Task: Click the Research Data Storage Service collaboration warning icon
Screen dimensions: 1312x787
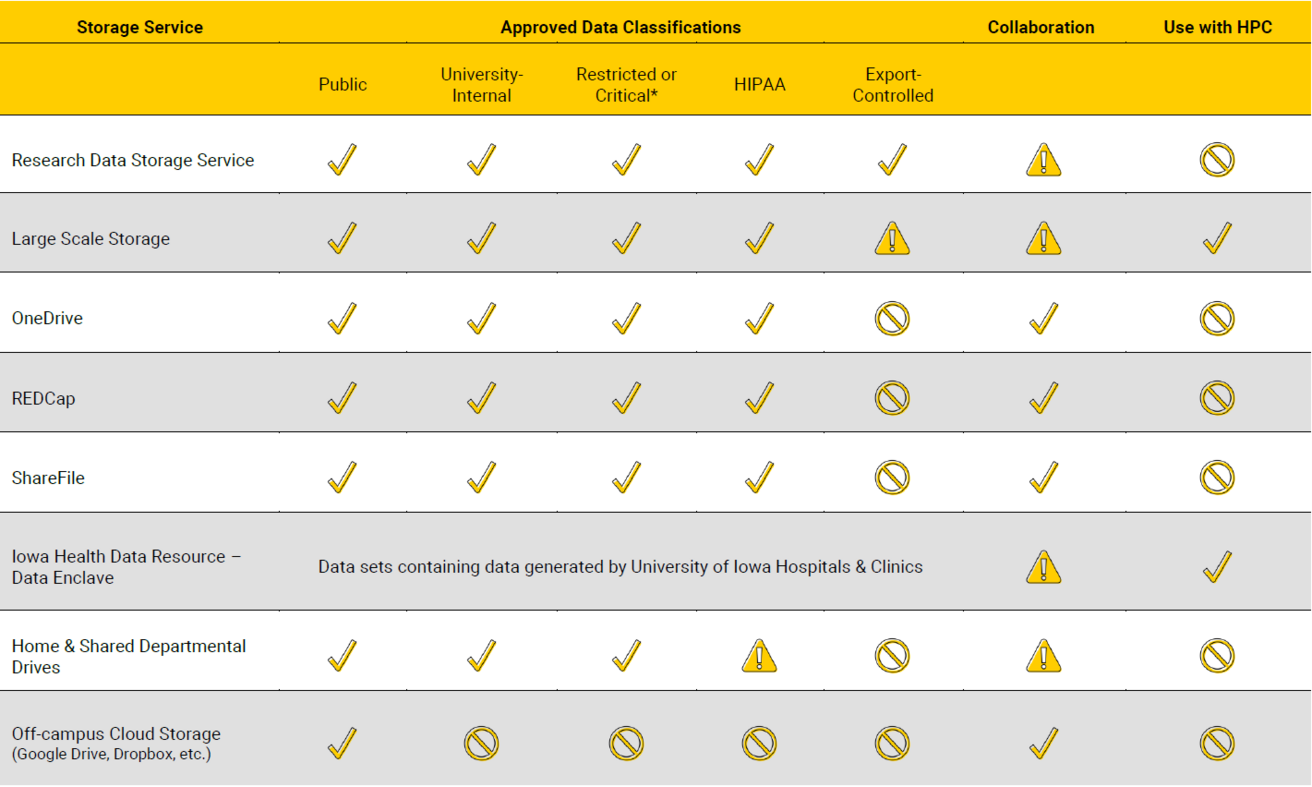Action: 1043,160
